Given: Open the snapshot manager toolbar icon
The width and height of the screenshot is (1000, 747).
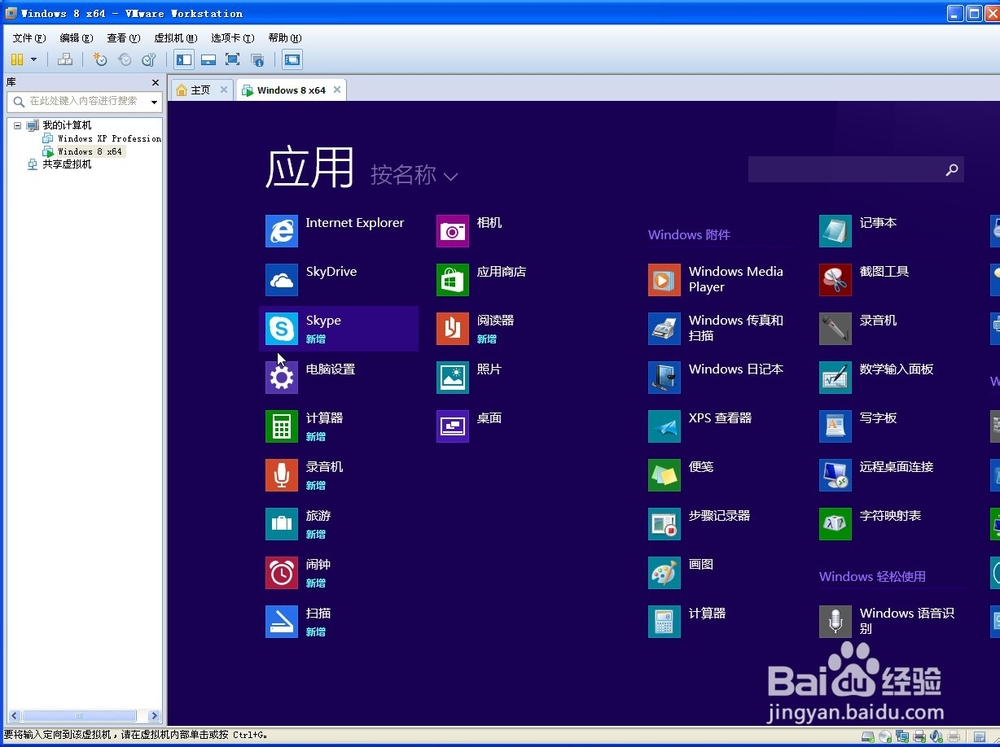Looking at the screenshot, I should point(149,59).
